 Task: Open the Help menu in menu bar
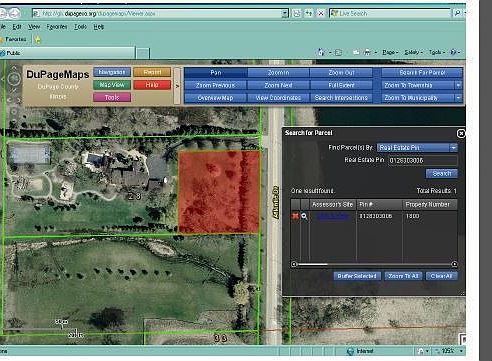99,27
